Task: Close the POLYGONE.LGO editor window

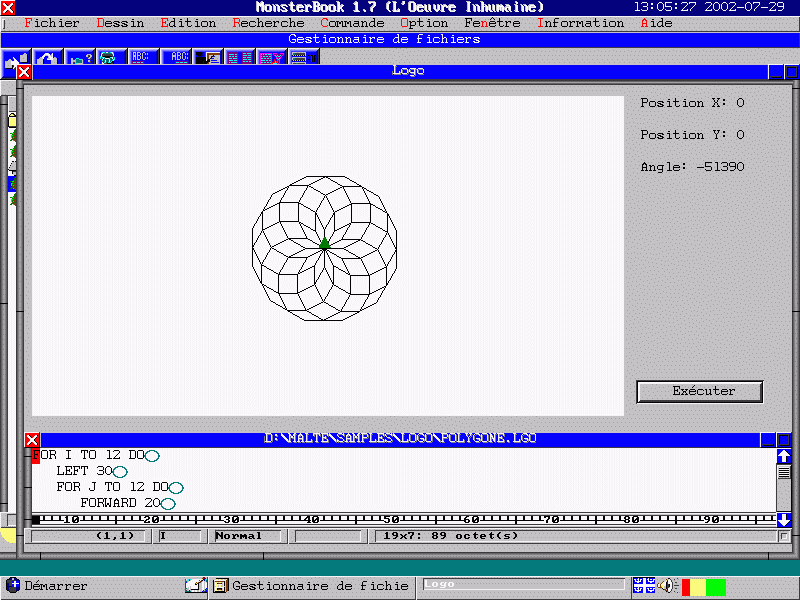Action: pyautogui.click(x=32, y=440)
